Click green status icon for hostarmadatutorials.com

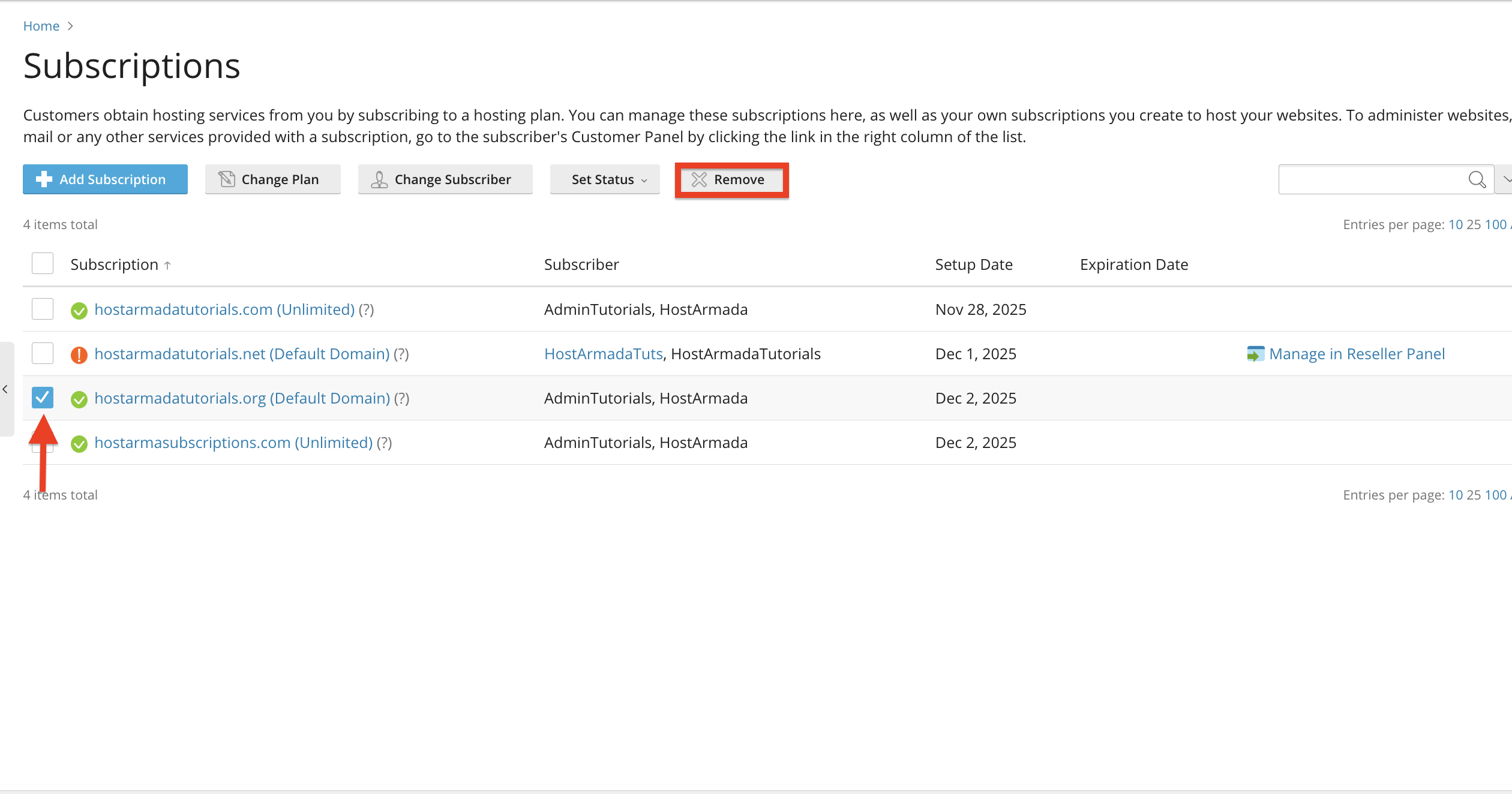pos(79,311)
